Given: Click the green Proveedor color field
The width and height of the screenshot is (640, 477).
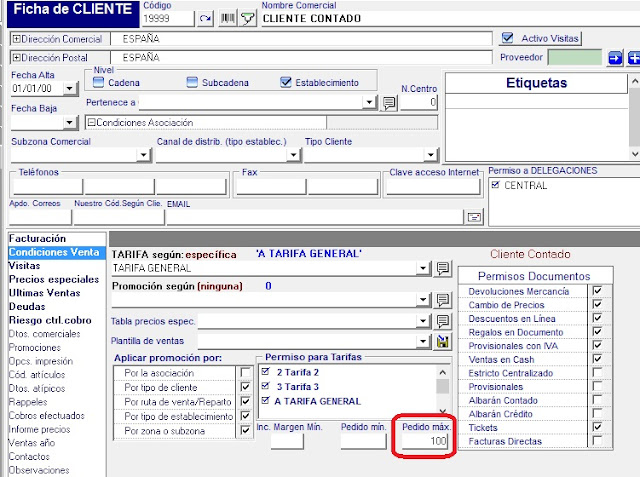Looking at the screenshot, I should [x=575, y=58].
